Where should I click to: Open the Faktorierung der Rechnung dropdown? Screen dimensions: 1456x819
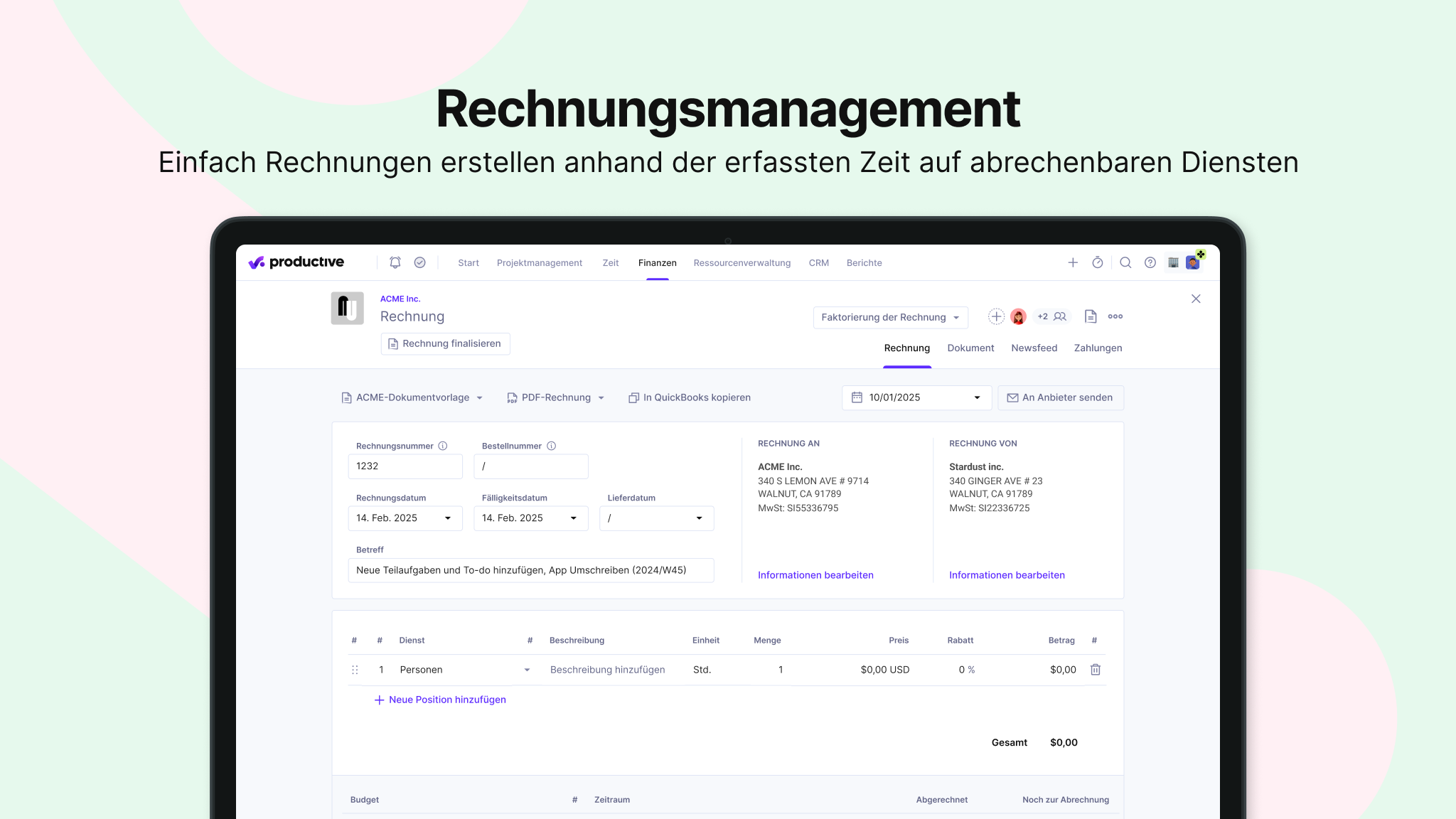[x=890, y=317]
